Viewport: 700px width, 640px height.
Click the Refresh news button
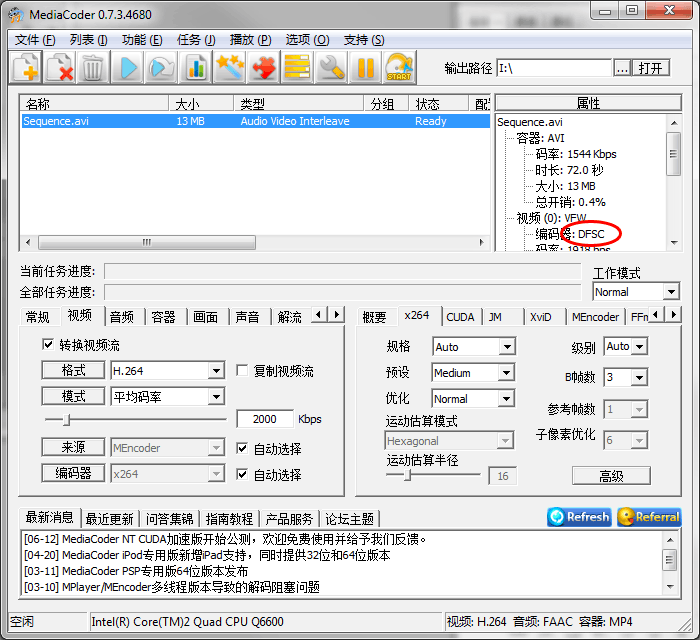pyautogui.click(x=579, y=517)
